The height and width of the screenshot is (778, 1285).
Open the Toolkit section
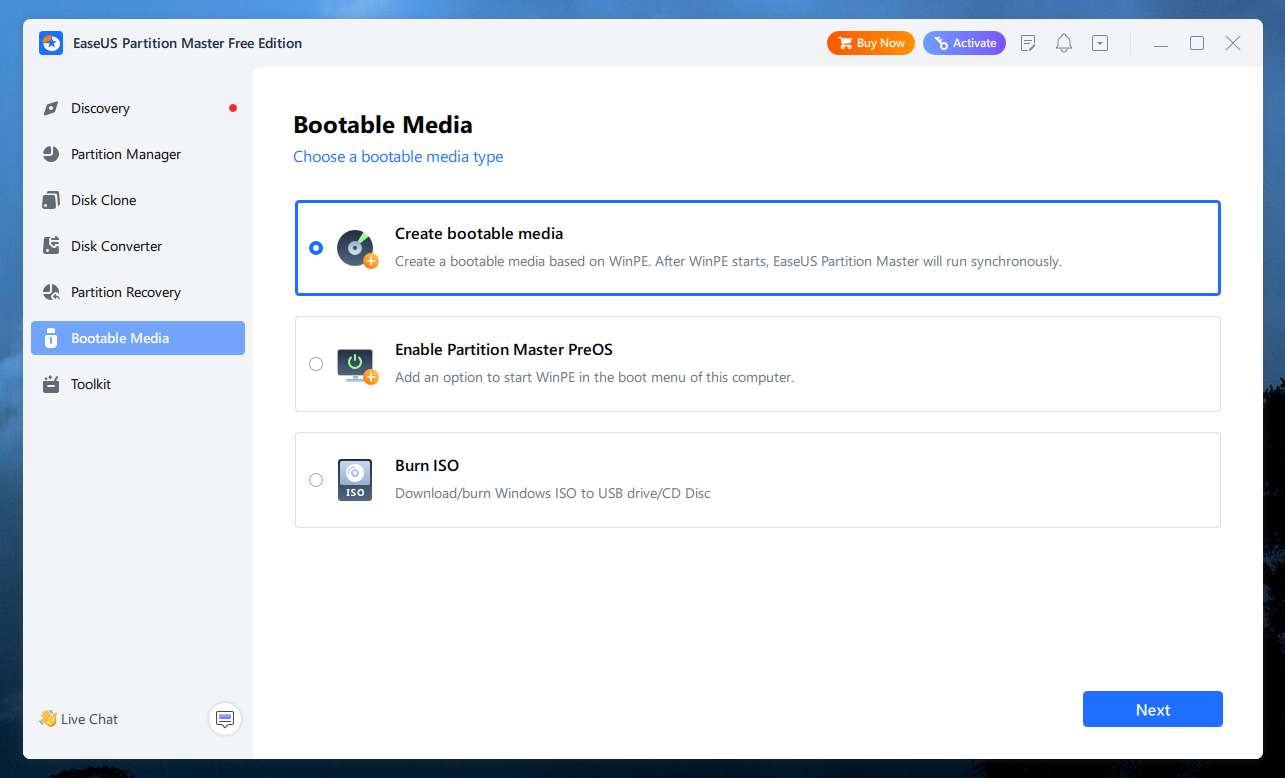point(138,384)
